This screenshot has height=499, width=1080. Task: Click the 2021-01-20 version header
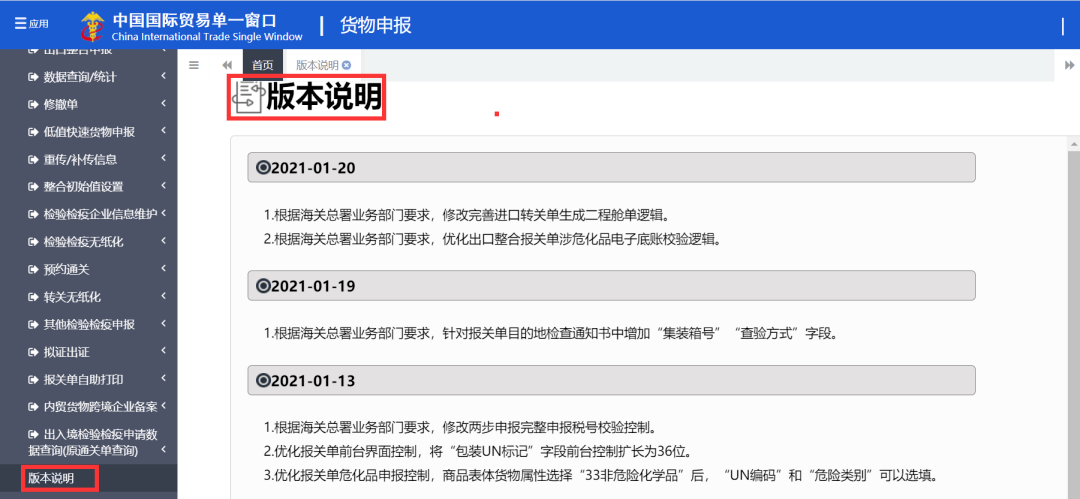611,167
